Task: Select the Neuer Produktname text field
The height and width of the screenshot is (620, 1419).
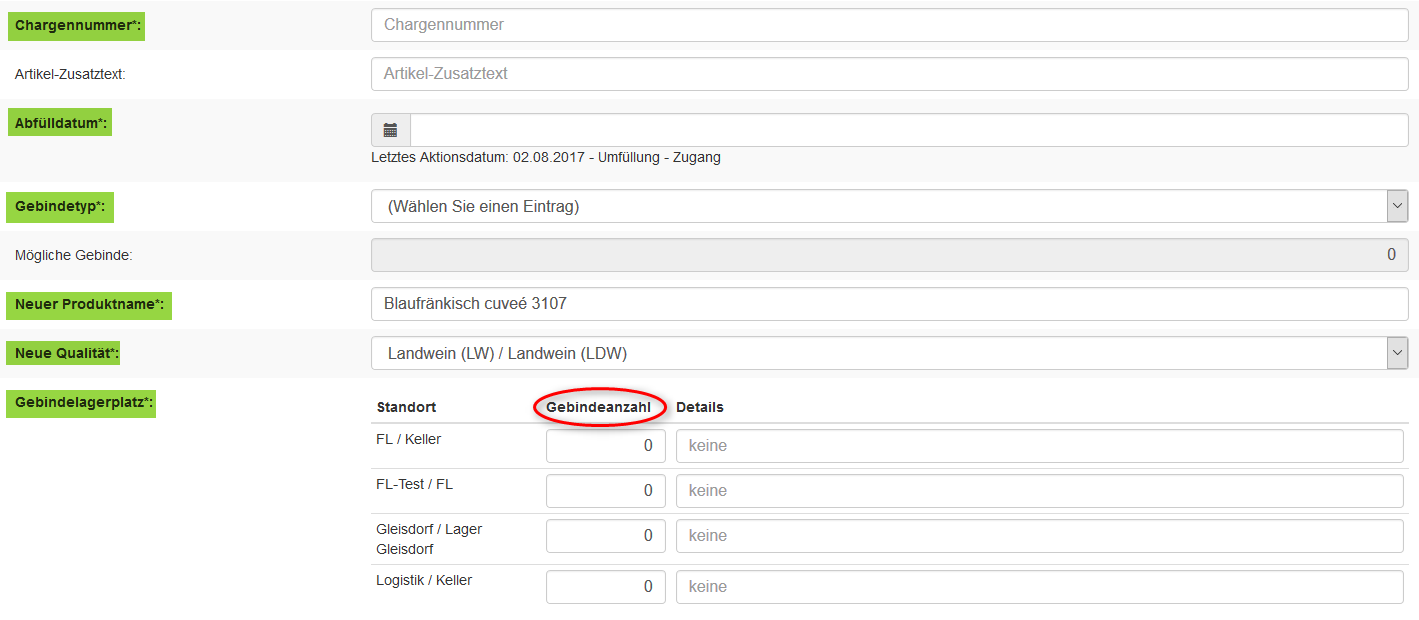Action: click(889, 304)
